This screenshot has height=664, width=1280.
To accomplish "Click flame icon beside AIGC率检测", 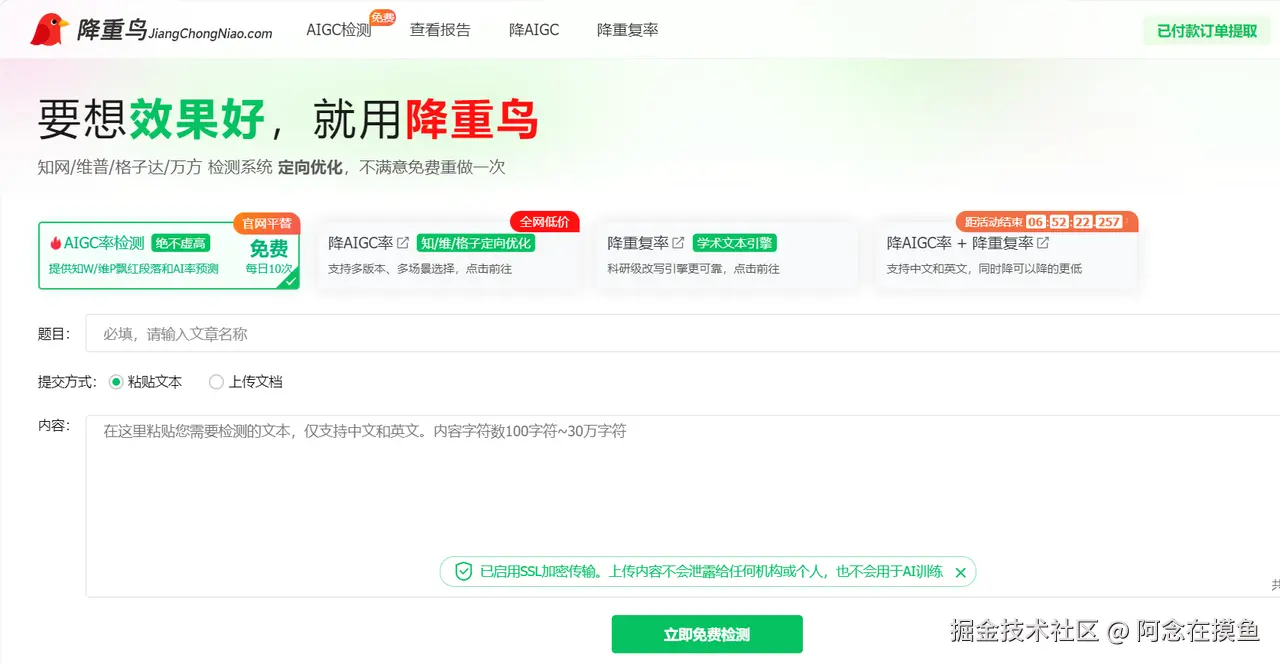I will pyautogui.click(x=55, y=243).
